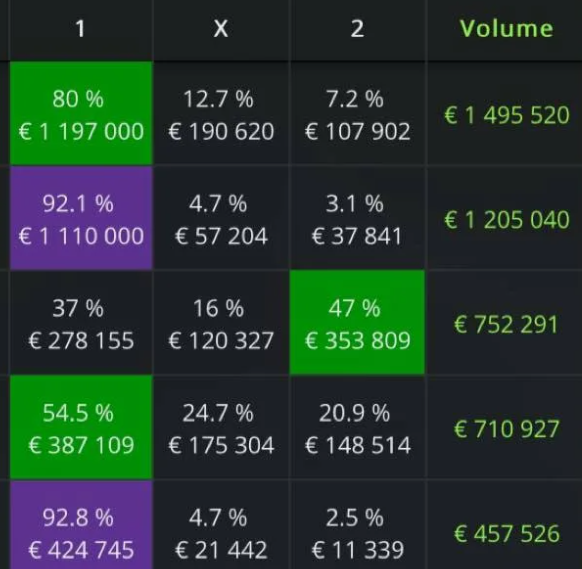Click the column 2 header
The image size is (582, 569).
[357, 29]
